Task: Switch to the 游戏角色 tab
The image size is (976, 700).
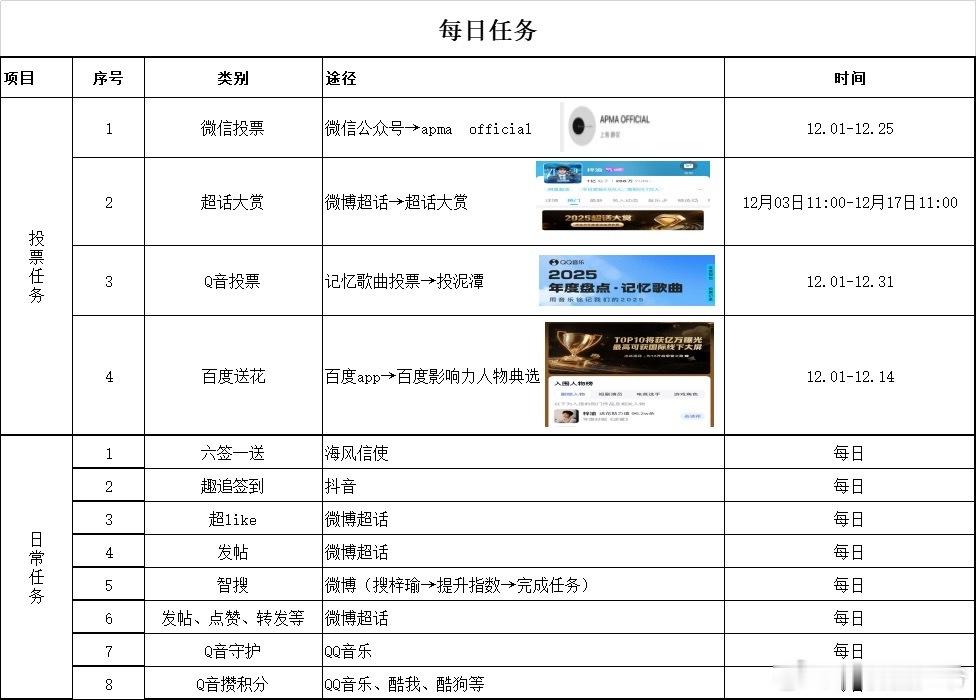Action: click(x=686, y=394)
